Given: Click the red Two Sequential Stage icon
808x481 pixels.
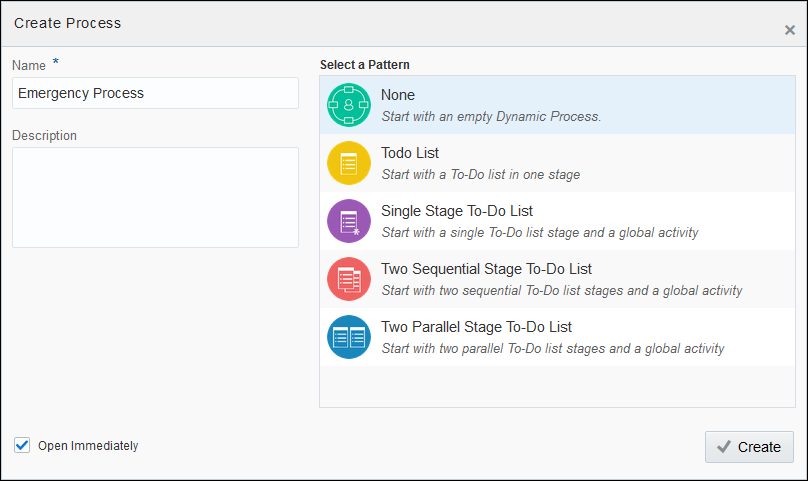Looking at the screenshot, I should coord(348,279).
